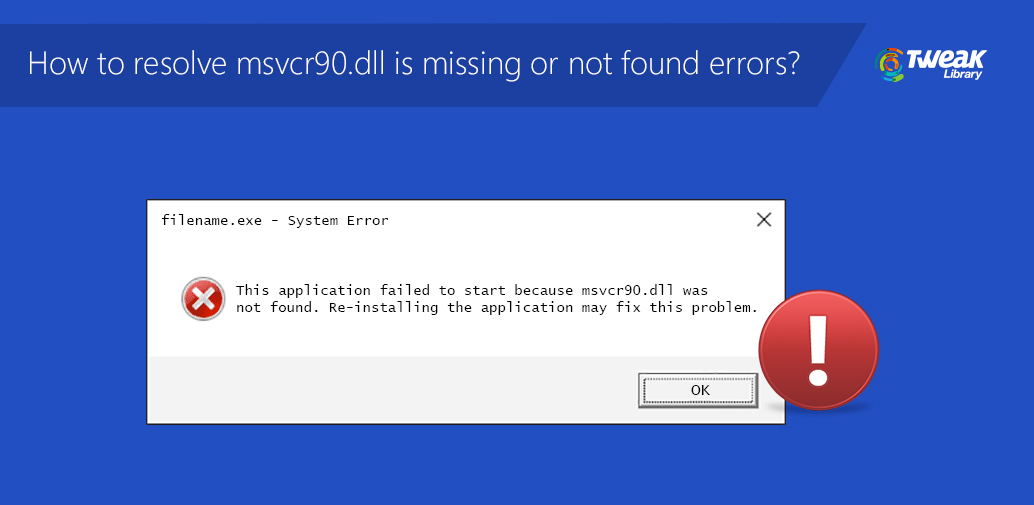Click the word Library under Tweak logo
Viewport: 1034px width, 505px height.
(x=963, y=74)
